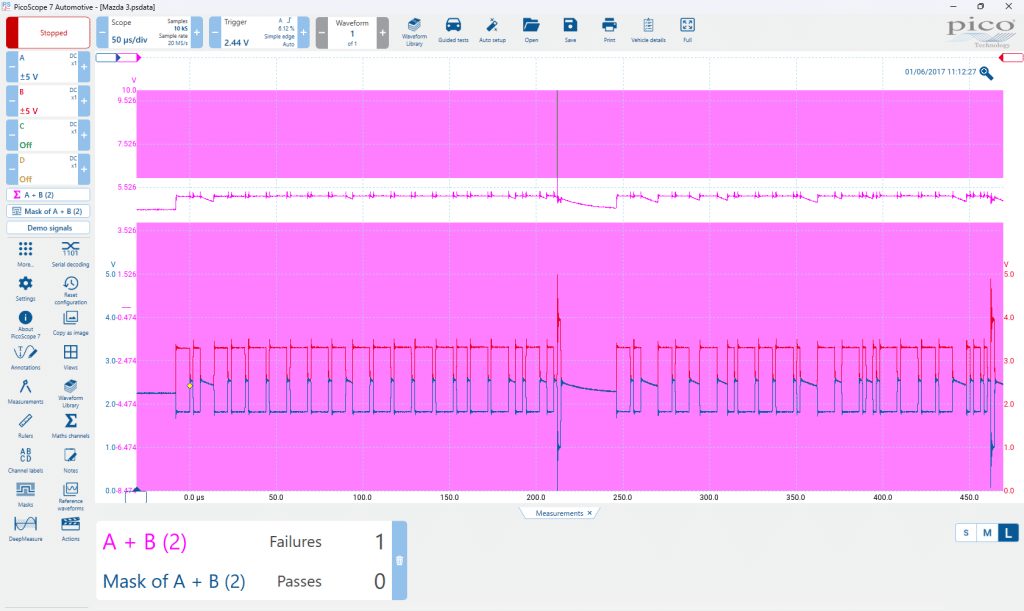Increase Channel A input range
1024x611 pixels.
click(84, 67)
